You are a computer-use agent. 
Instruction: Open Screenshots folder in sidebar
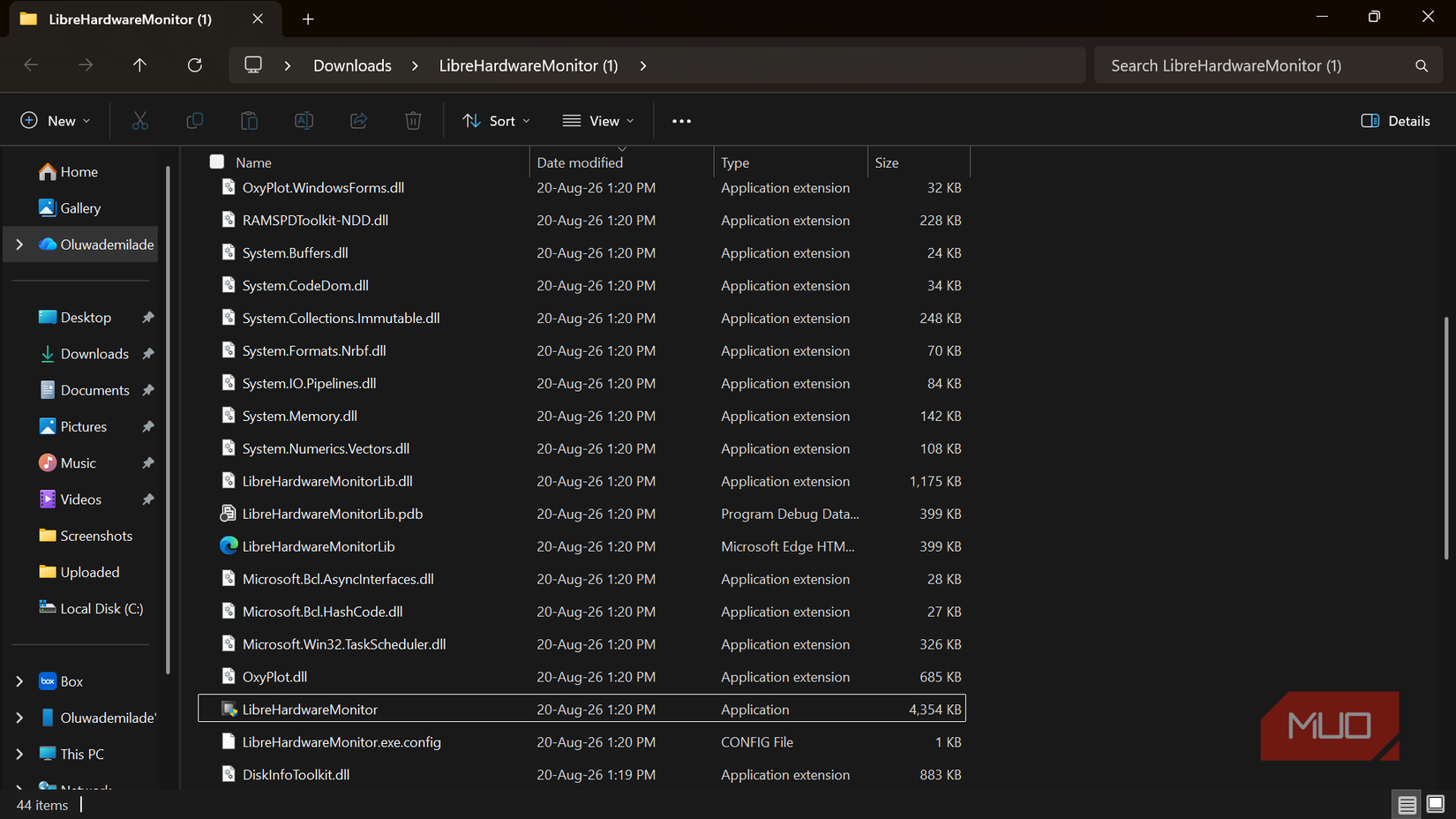point(86,536)
